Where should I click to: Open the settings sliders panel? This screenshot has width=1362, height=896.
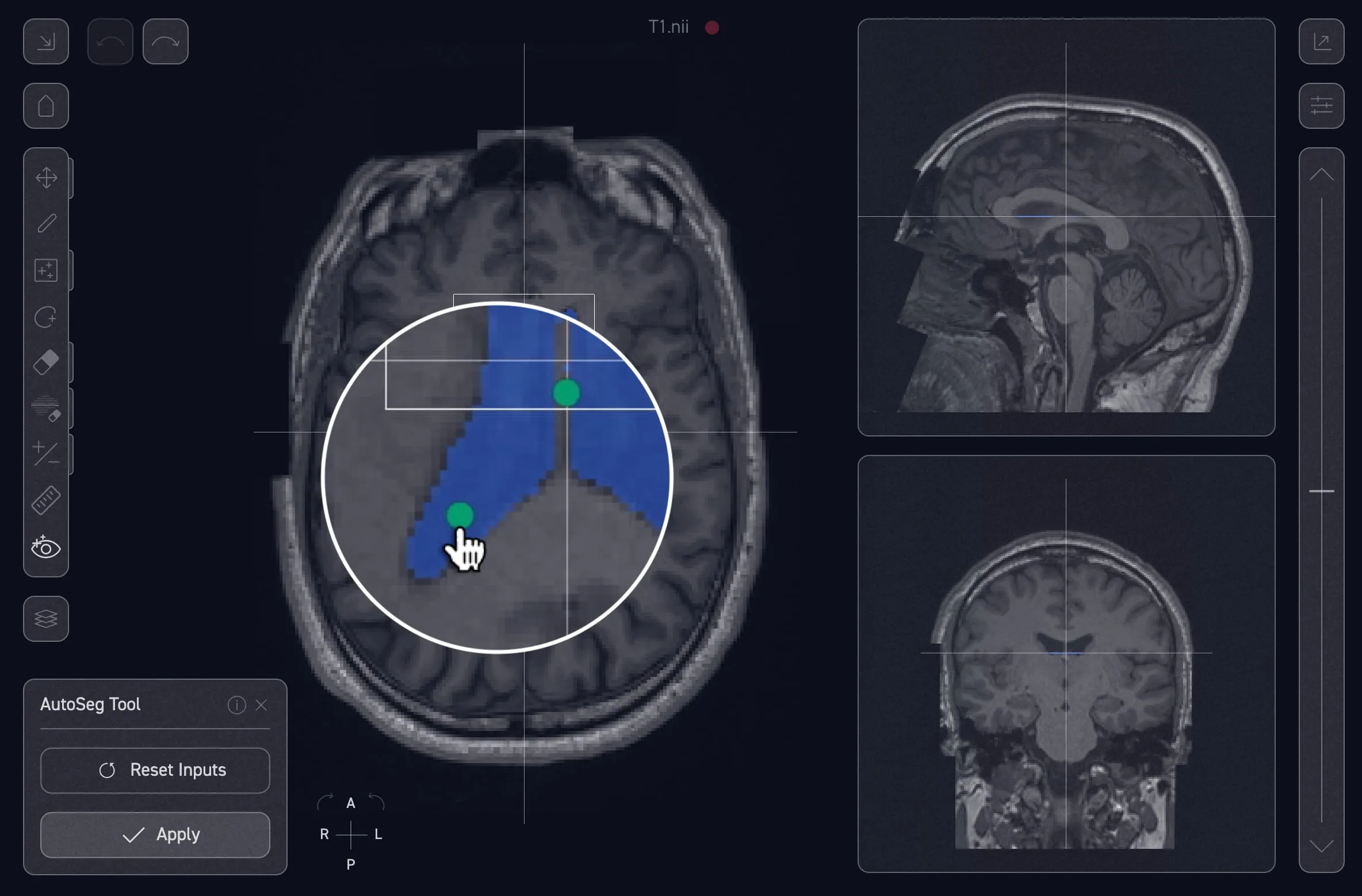1321,106
